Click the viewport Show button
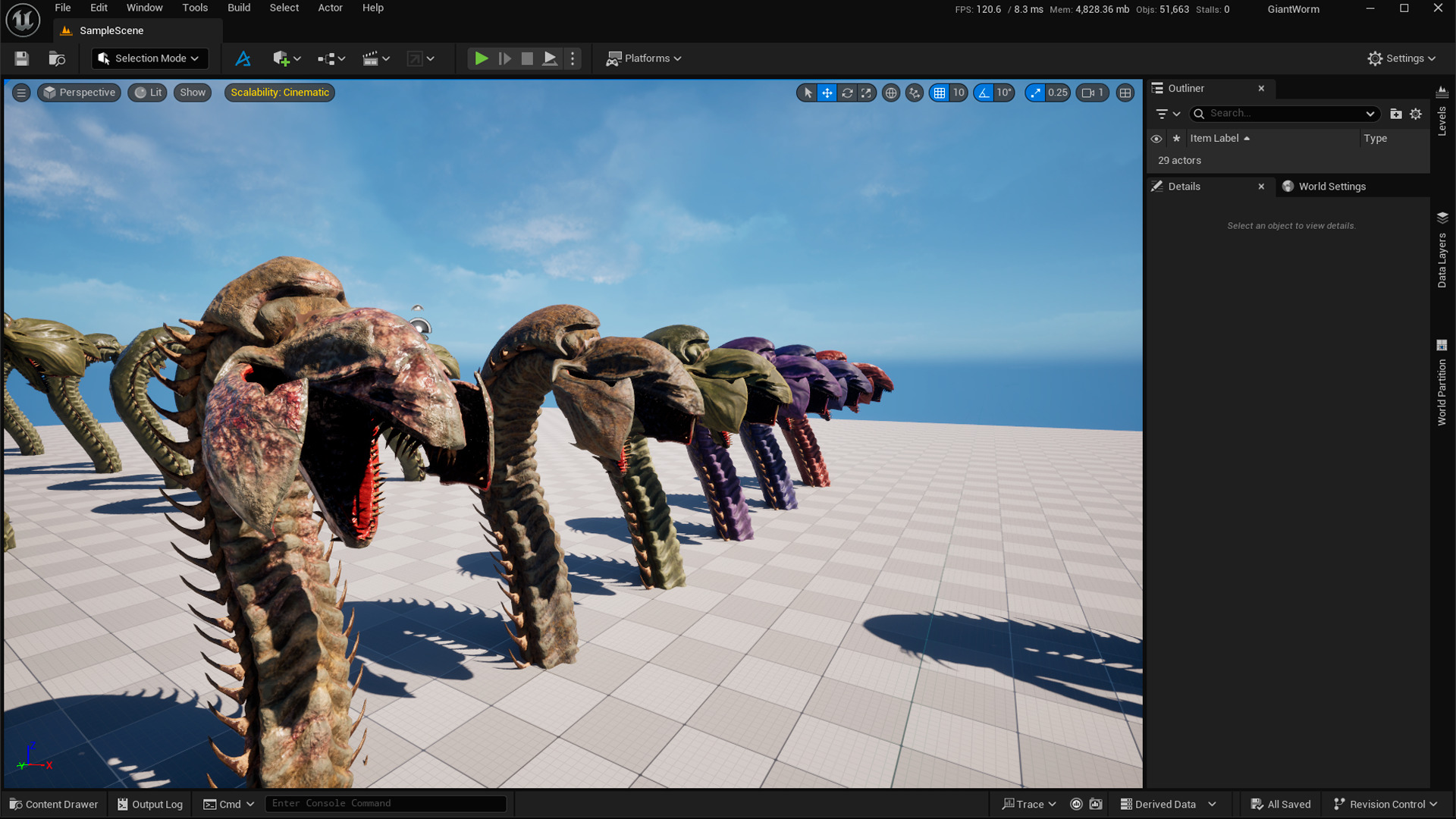Screen dimensions: 1456x819 coord(193,93)
